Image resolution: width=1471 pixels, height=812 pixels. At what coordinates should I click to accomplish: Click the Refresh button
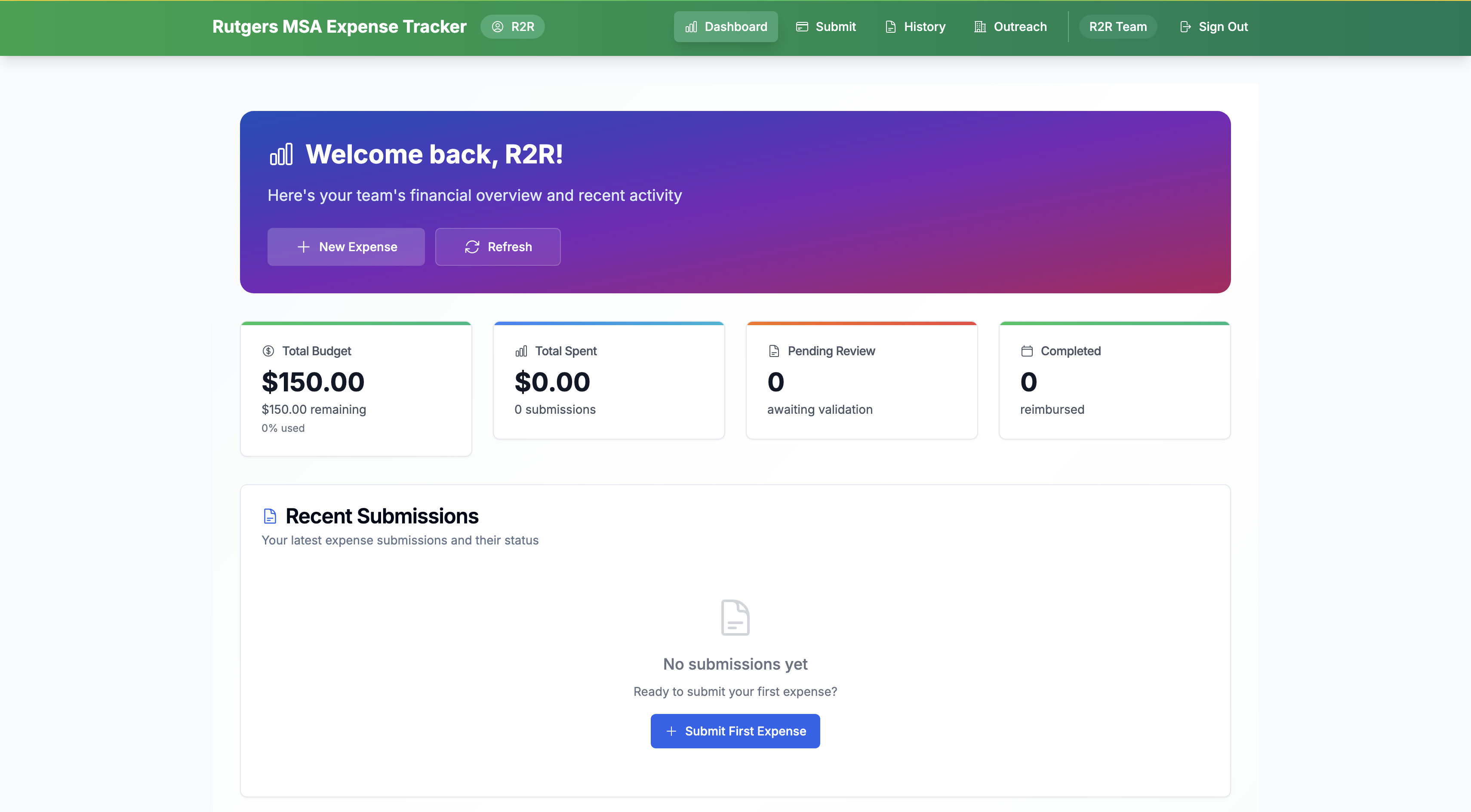pyautogui.click(x=498, y=247)
